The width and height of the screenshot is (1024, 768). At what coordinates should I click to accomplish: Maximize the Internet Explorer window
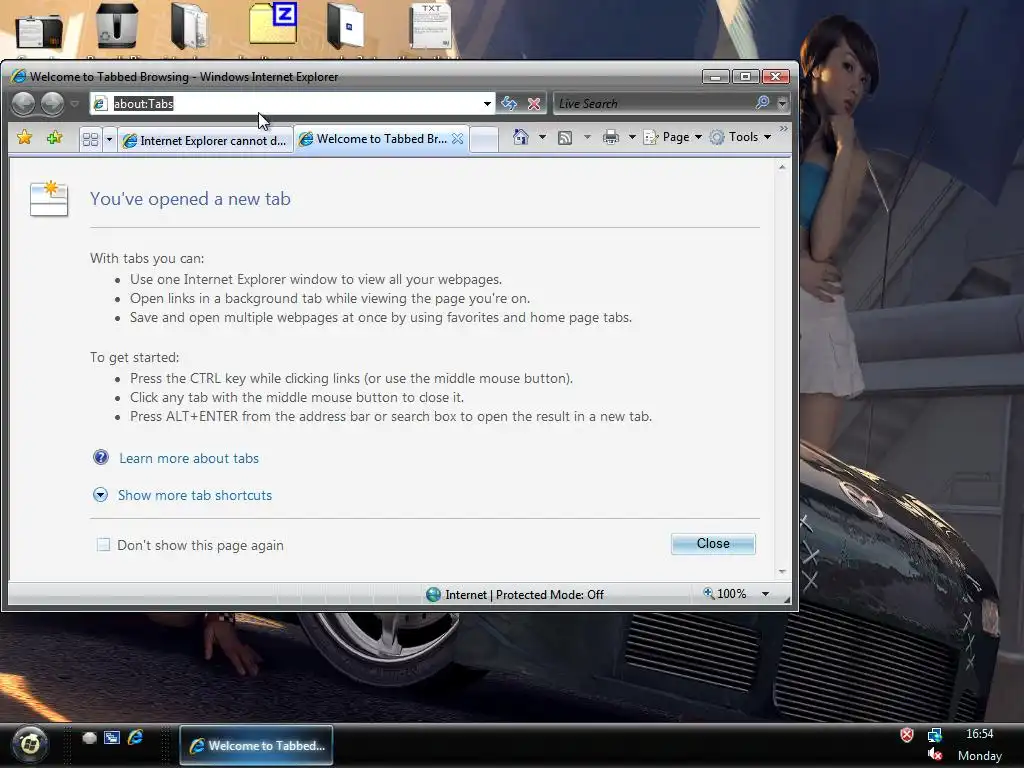pos(745,76)
